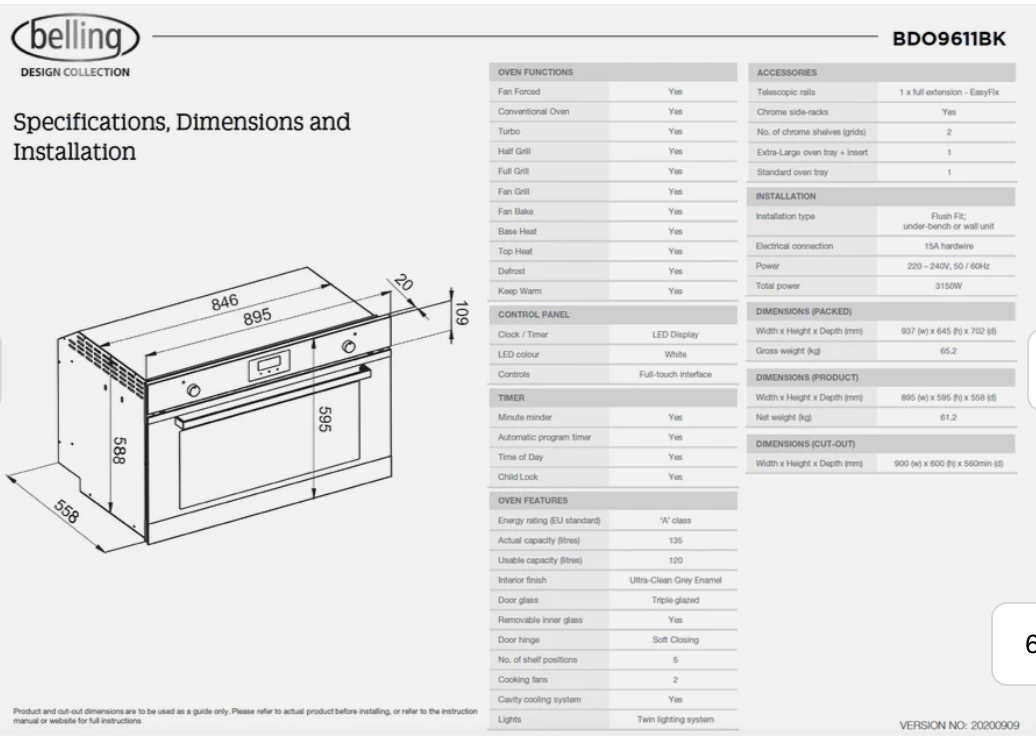Viewport: 1036px width, 740px height.
Task: Click the '220 – 240V, 50 / 60Hz' power value
Action: click(x=949, y=266)
